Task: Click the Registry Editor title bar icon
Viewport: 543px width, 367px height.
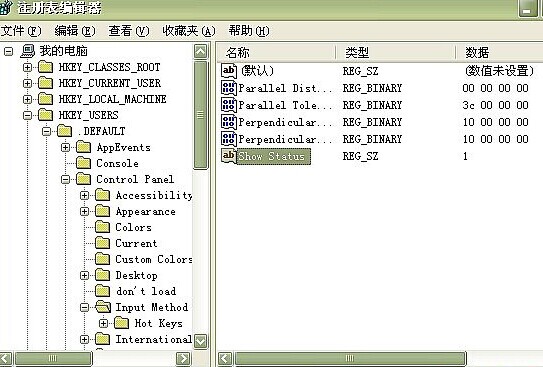Action: pos(6,7)
